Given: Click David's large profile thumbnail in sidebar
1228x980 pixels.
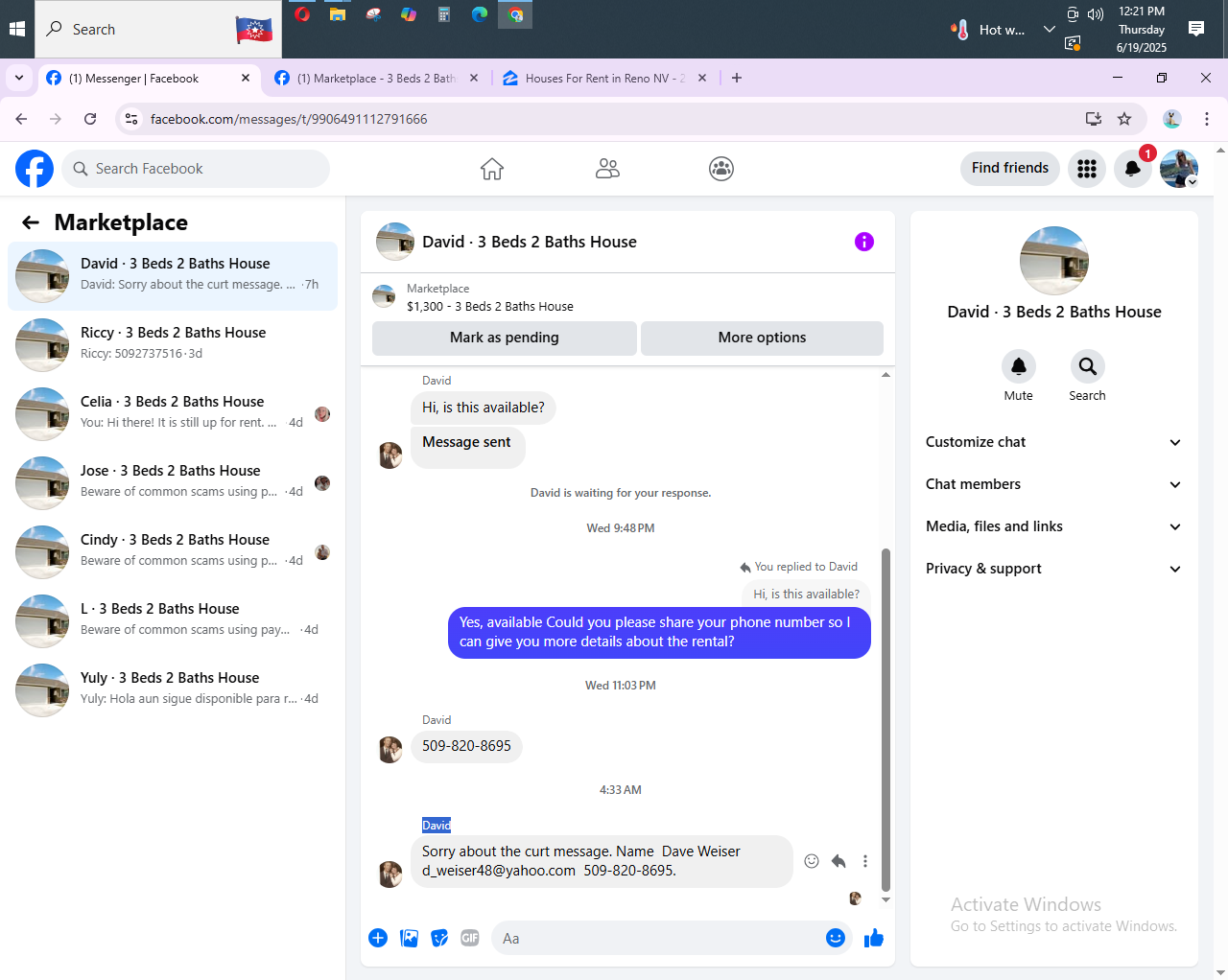Looking at the screenshot, I should (1054, 261).
